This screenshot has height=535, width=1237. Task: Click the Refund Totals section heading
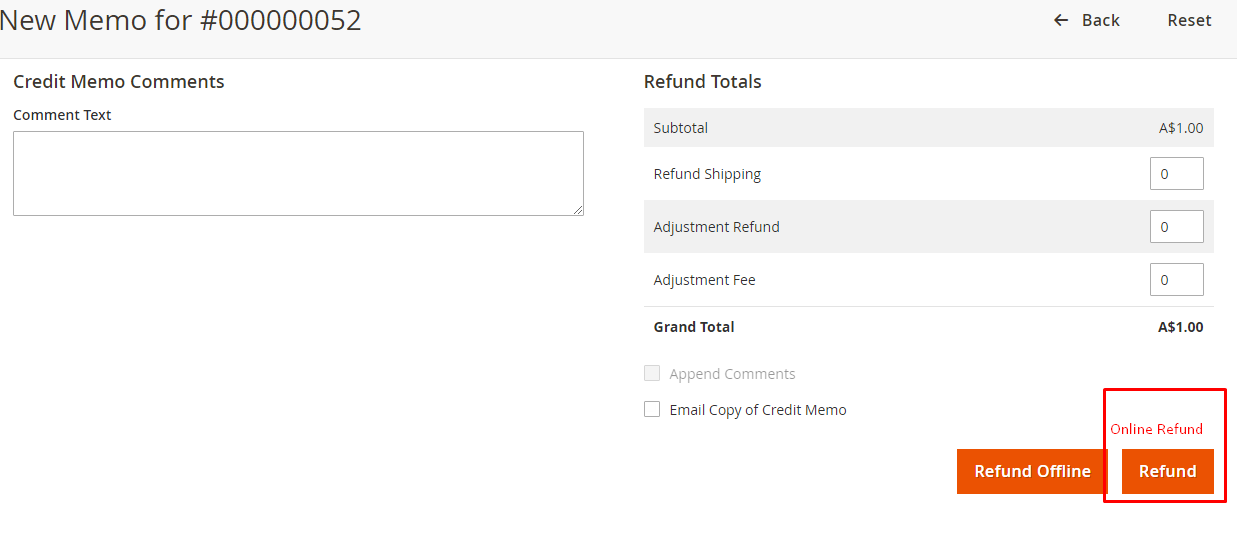click(702, 82)
